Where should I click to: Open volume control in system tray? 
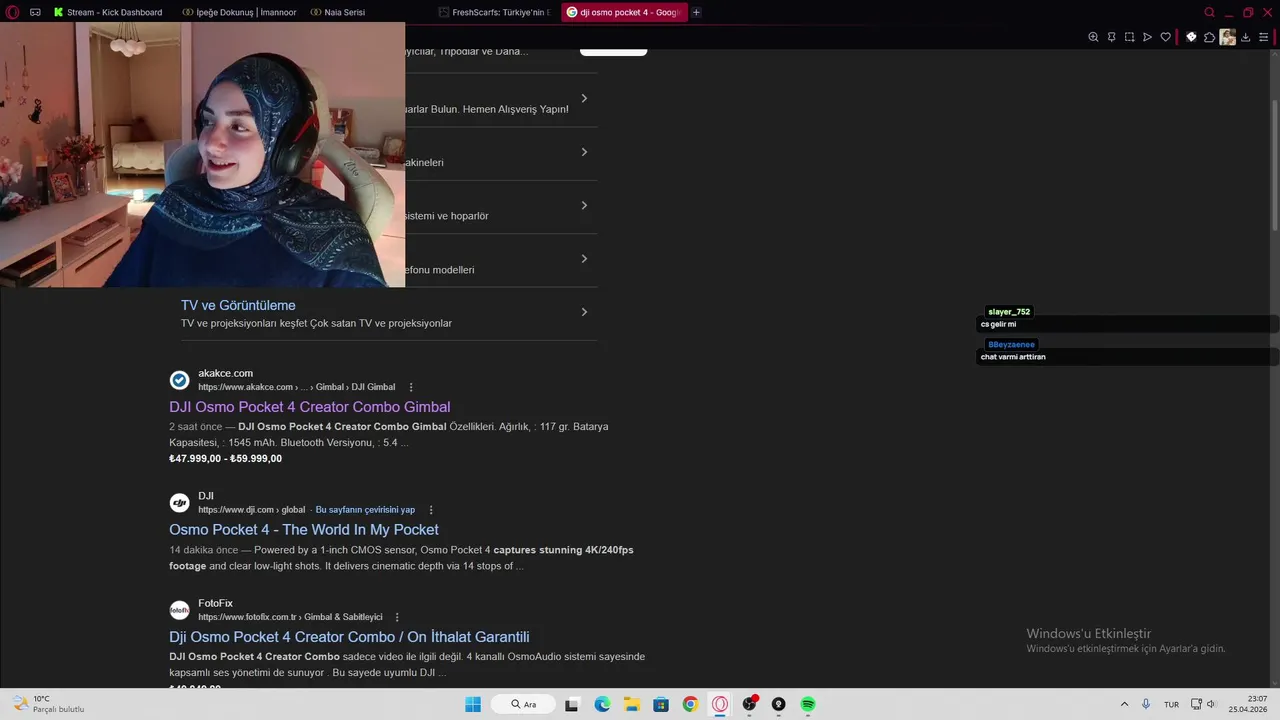[x=1211, y=704]
